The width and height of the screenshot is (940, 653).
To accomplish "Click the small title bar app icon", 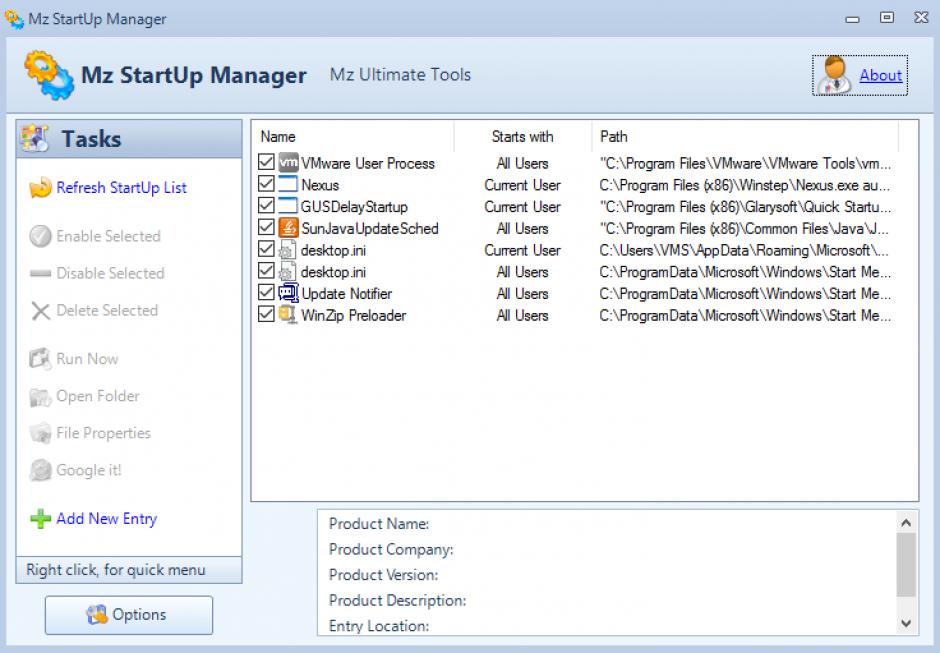I will pyautogui.click(x=14, y=19).
